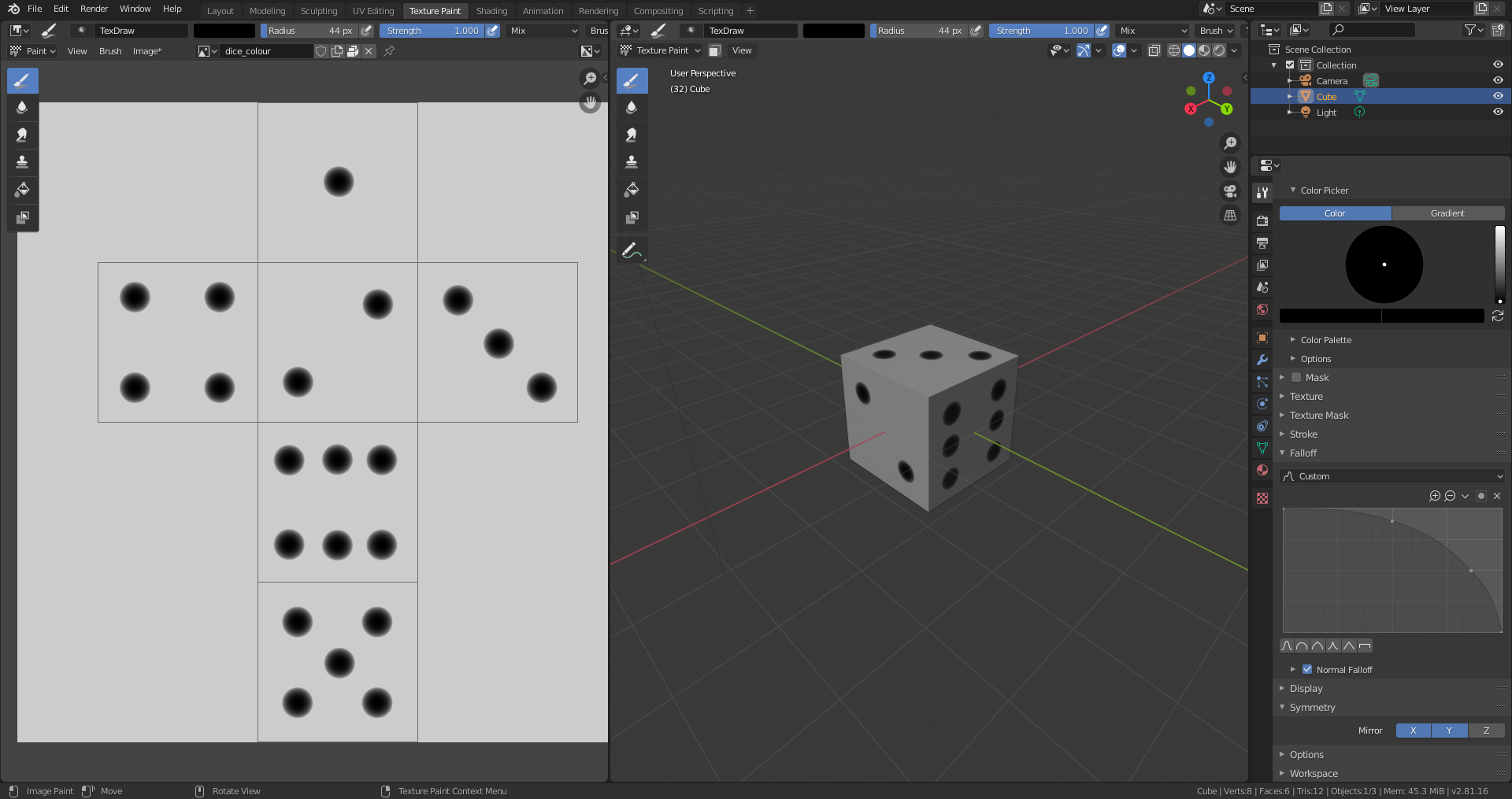Screen dimensions: 1512x799
Task: Click the black circular color wheel
Action: 1384,264
